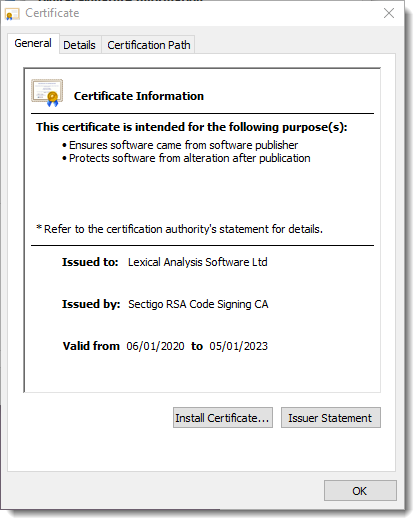Click the Certificate Information heading
Screen dimensions: 420x525
pyautogui.click(x=139, y=96)
